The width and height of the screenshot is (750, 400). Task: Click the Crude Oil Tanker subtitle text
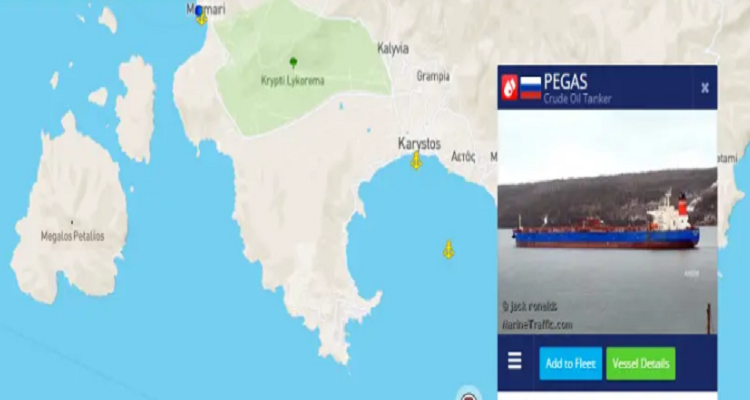point(577,99)
